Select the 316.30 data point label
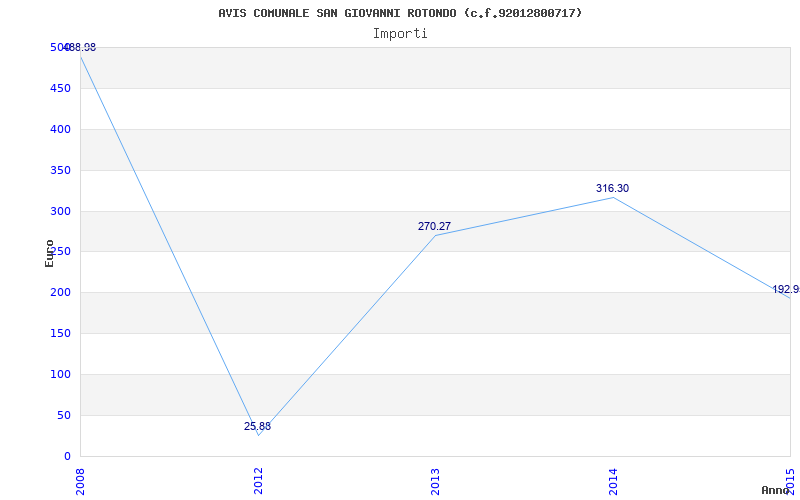This screenshot has width=800, height=500. tap(612, 188)
